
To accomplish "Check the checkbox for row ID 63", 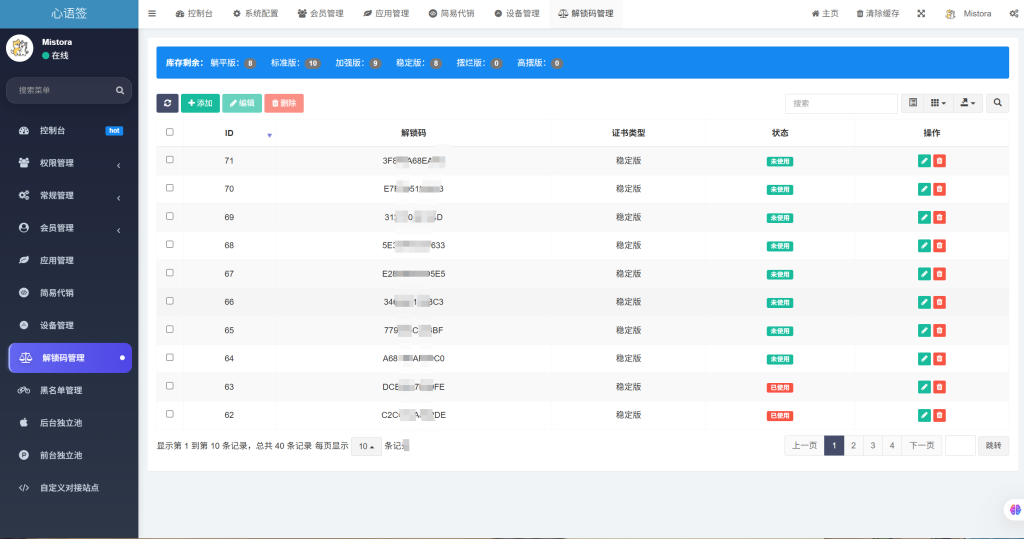I will (x=170, y=385).
